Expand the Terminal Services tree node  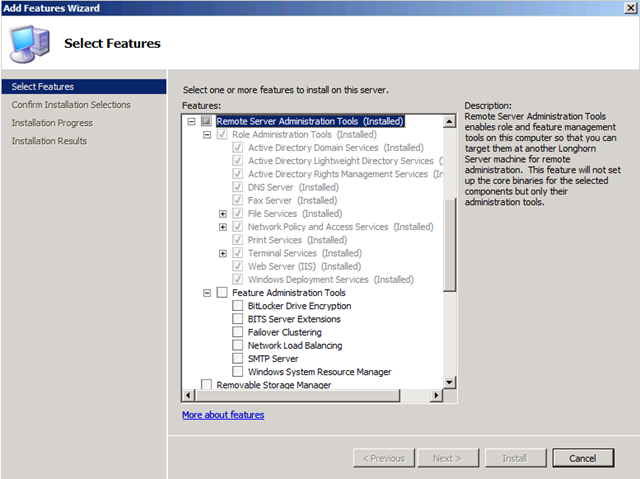click(223, 253)
